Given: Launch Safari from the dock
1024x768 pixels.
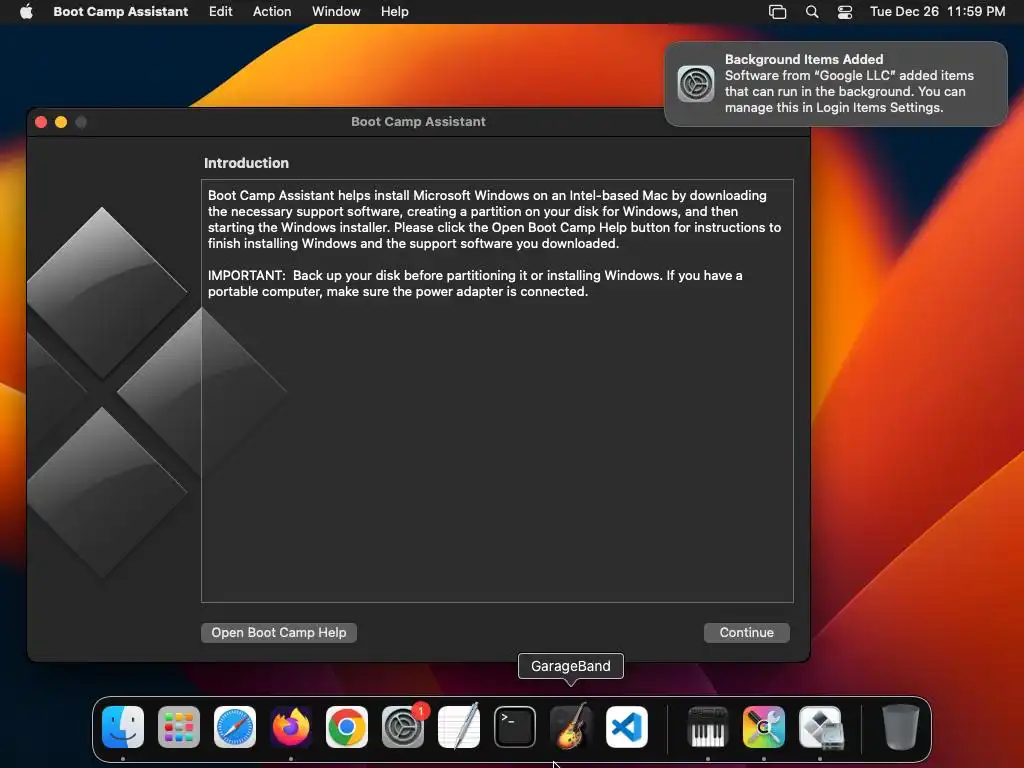Looking at the screenshot, I should tap(235, 727).
